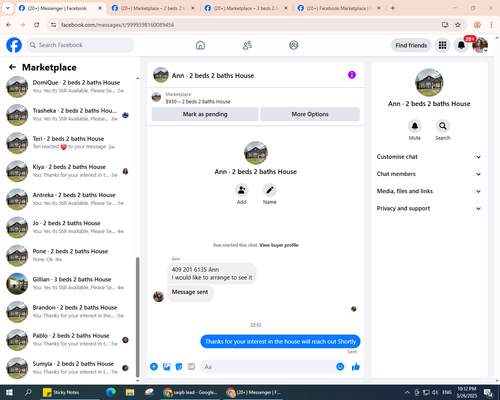
Task: Open File Explorer from the taskbar
Action: tap(130, 392)
